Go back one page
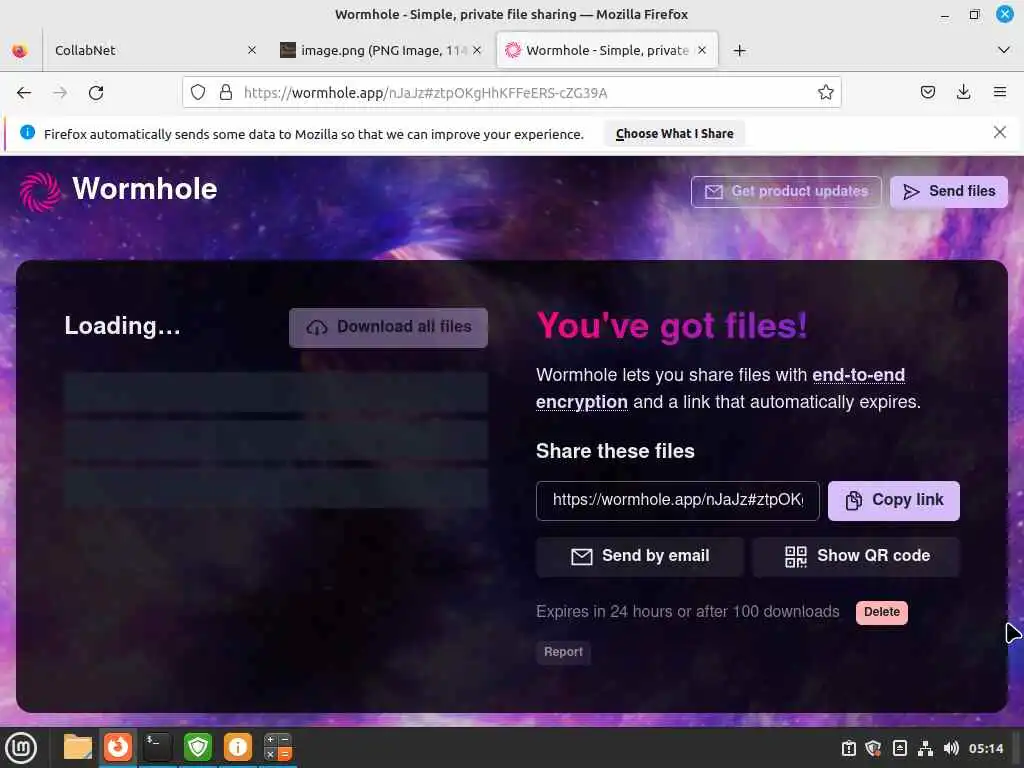The height and width of the screenshot is (768, 1024). tap(24, 93)
